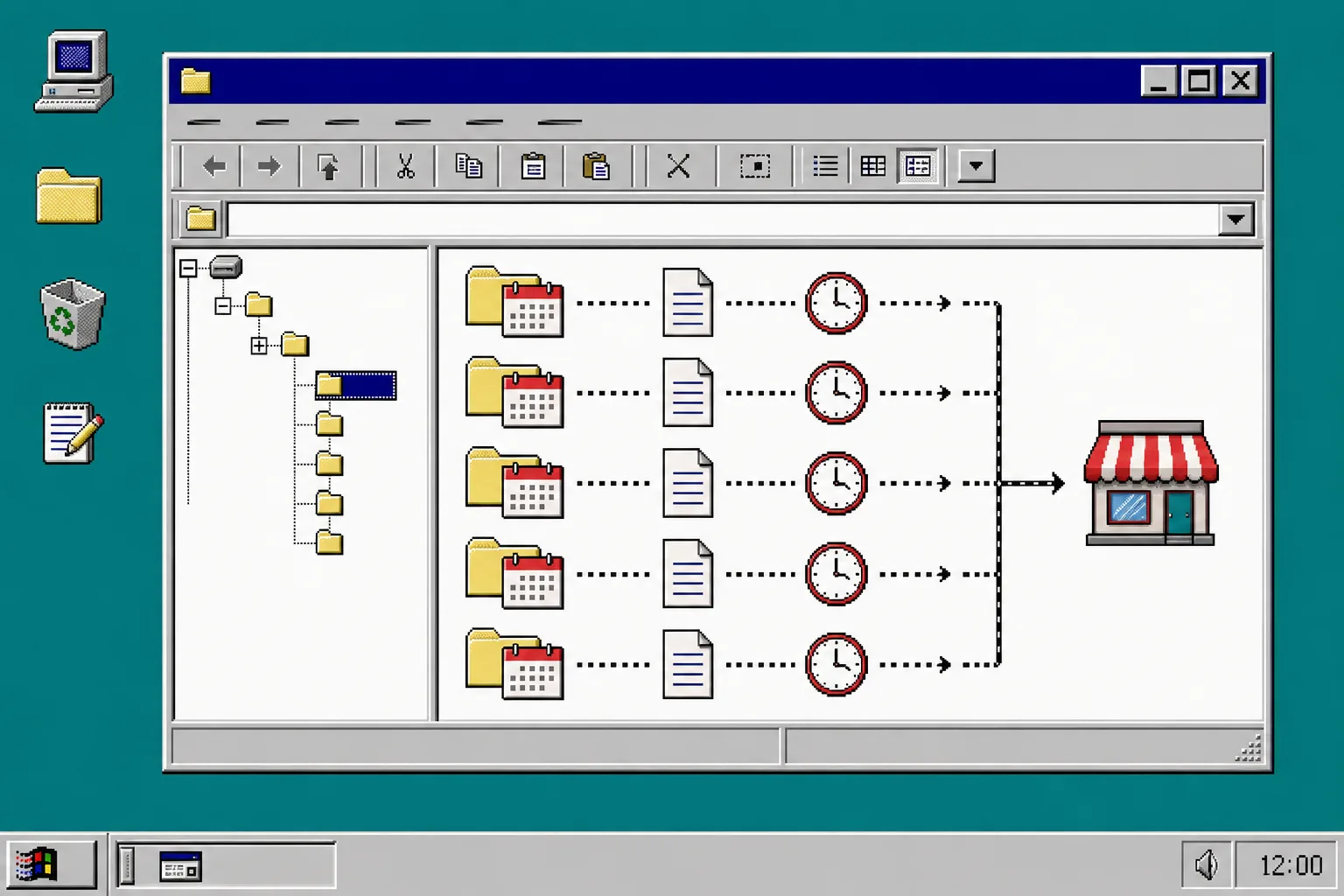
Task: Select the document icon in the fourth row
Action: click(x=688, y=574)
